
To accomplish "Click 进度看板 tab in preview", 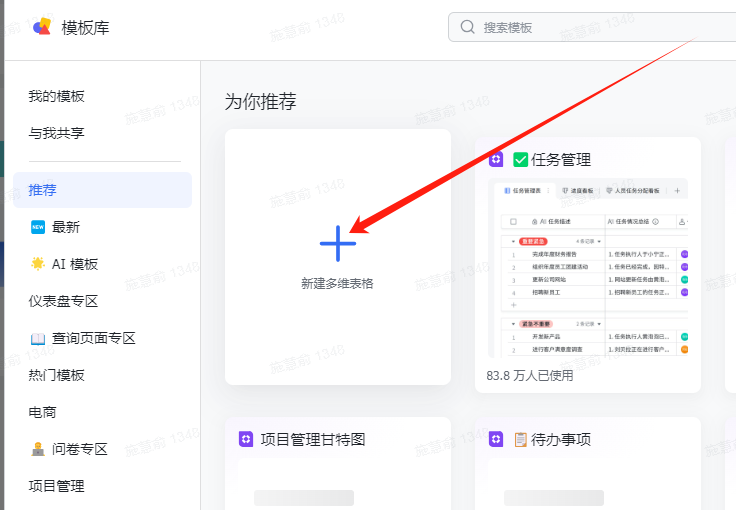I will click(578, 191).
